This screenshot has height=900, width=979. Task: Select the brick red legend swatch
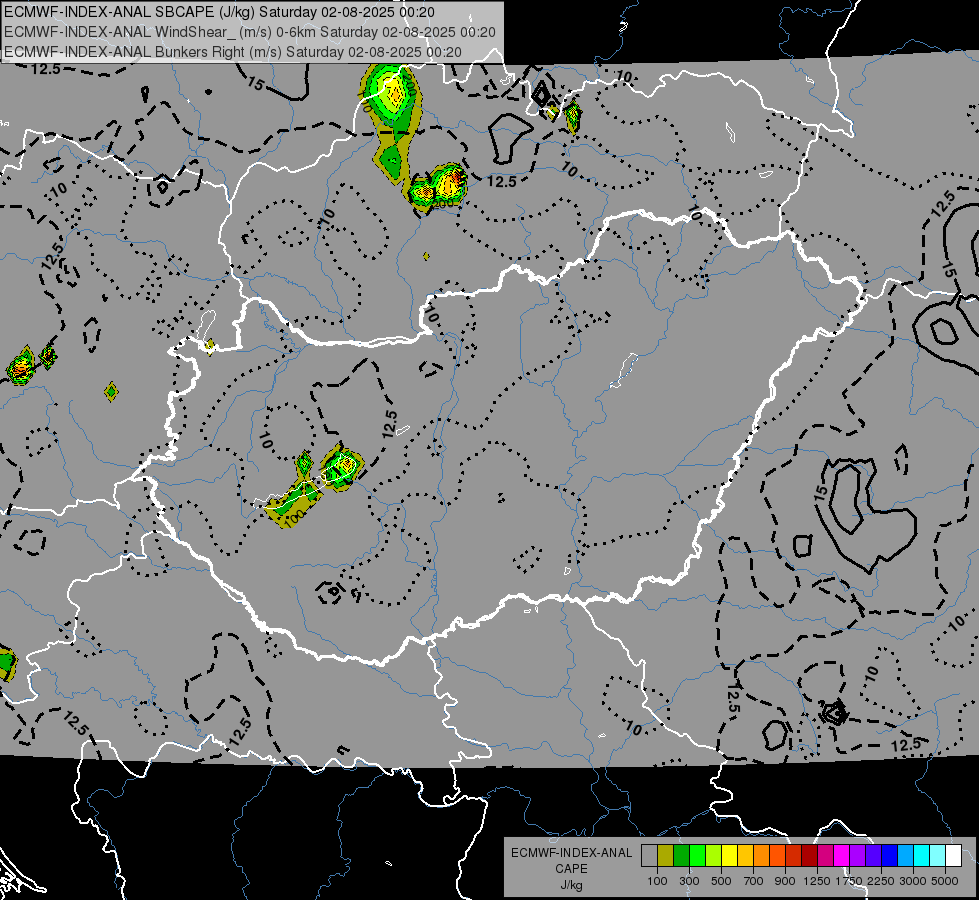[794, 855]
